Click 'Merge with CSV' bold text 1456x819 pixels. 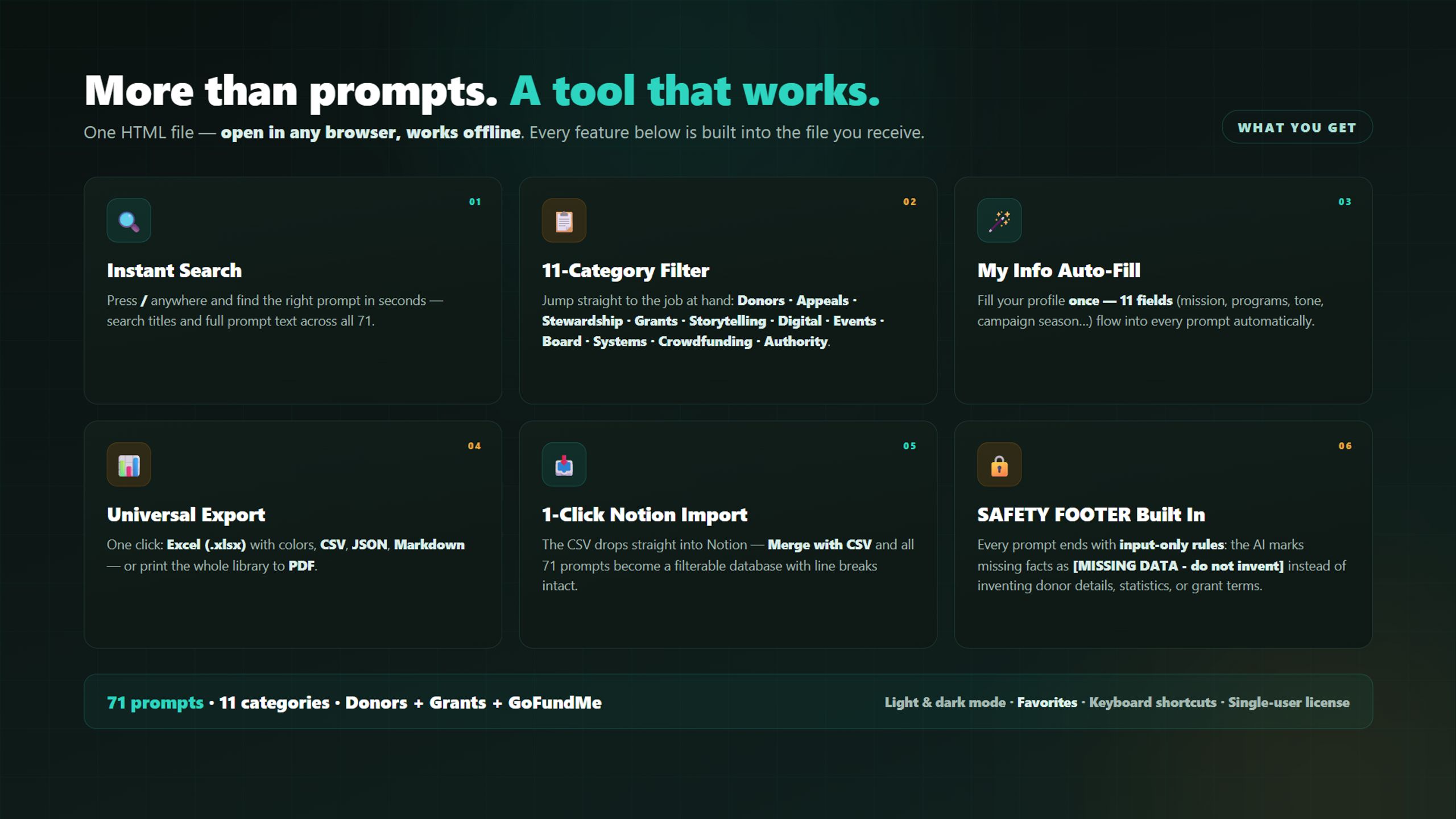click(x=819, y=545)
